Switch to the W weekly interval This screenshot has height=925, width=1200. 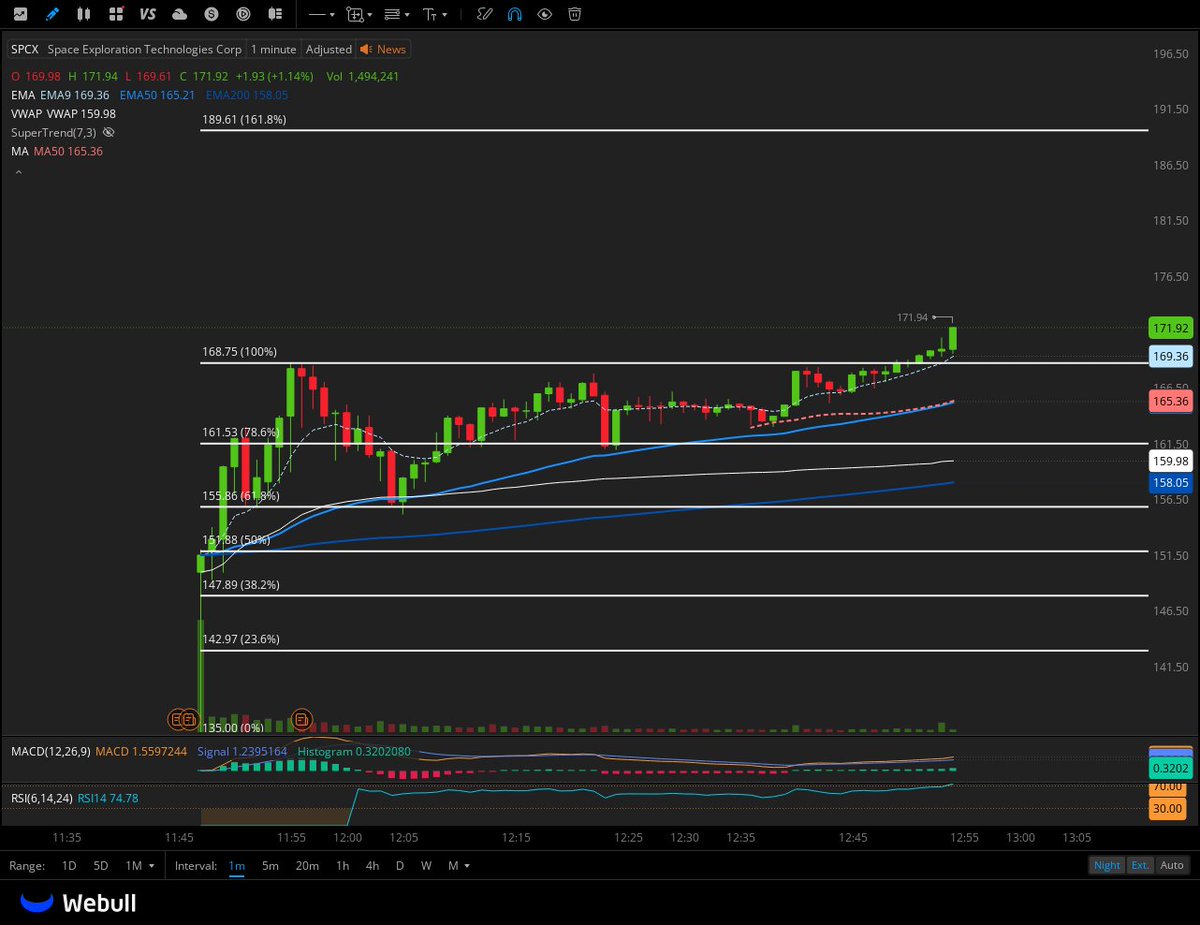tap(426, 865)
